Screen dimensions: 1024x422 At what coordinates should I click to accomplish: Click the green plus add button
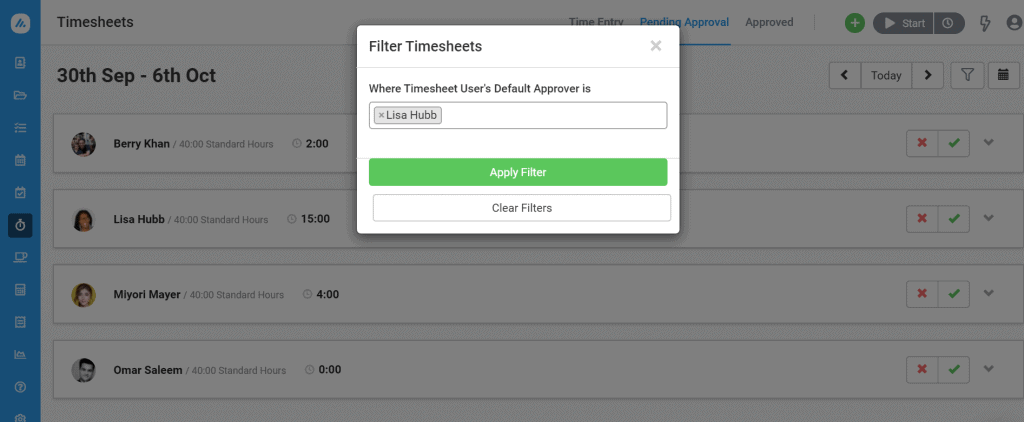pos(855,23)
